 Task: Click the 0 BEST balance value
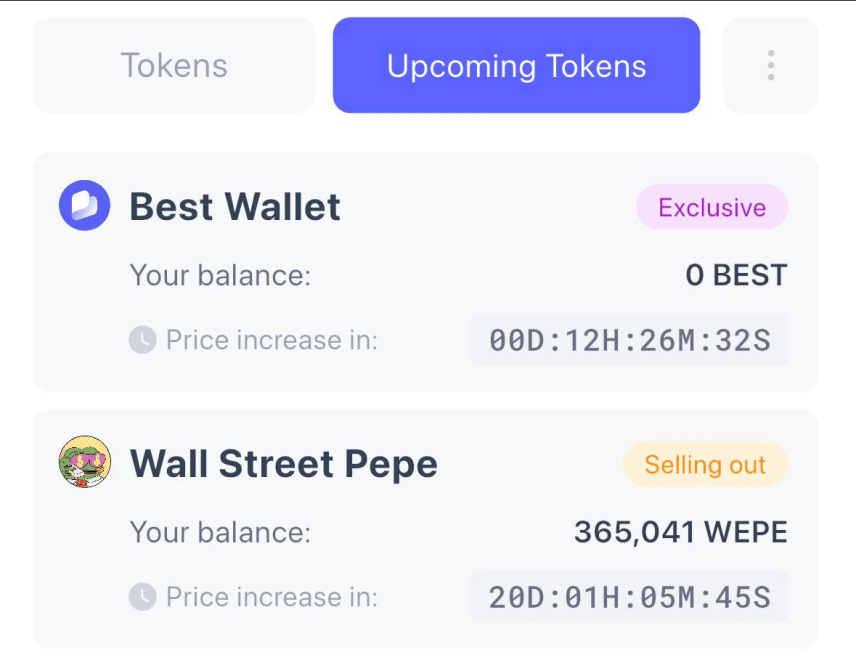tap(736, 275)
